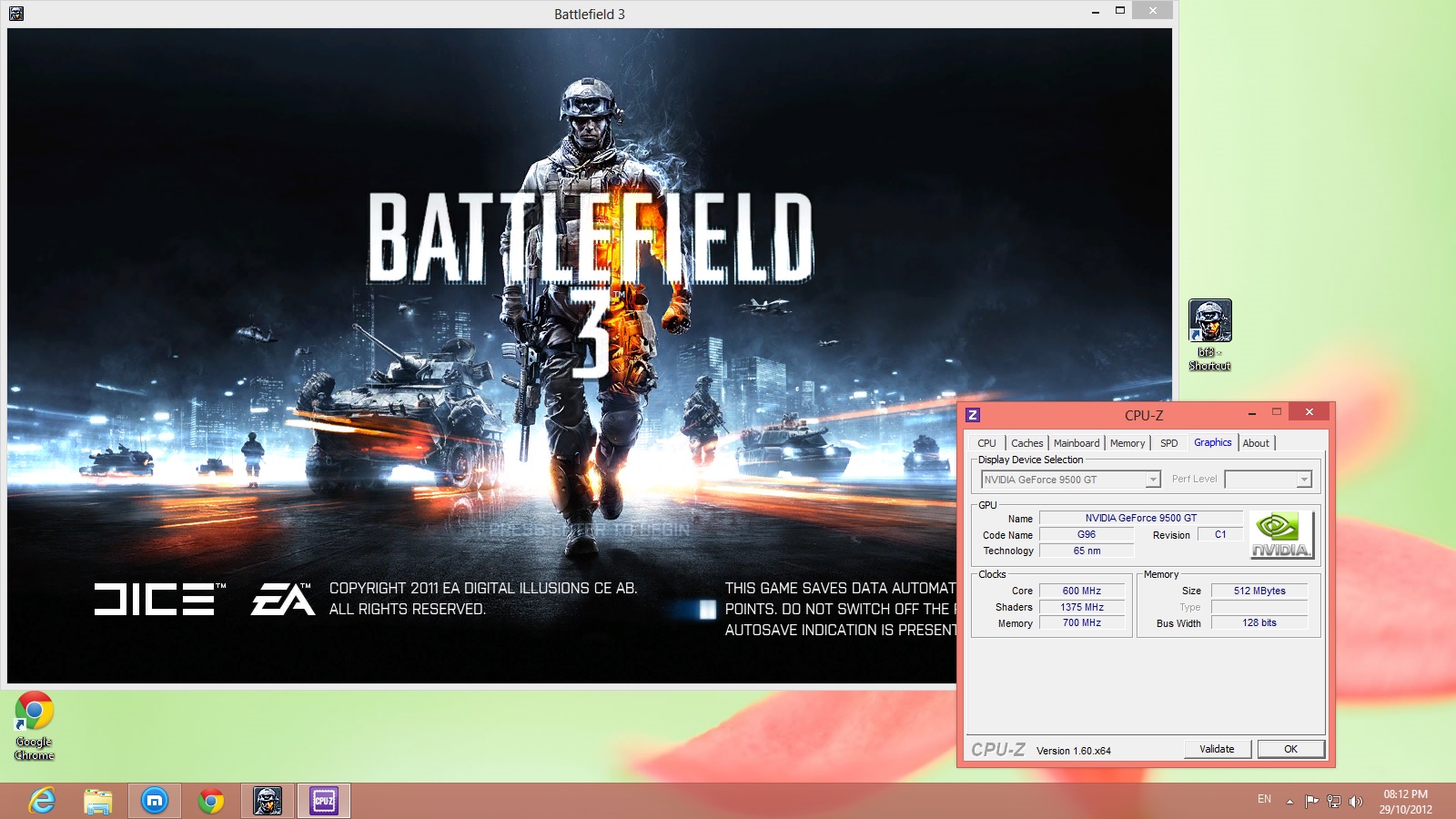Open the taskbar clock and date
The height and width of the screenshot is (819, 1456).
point(1406,802)
